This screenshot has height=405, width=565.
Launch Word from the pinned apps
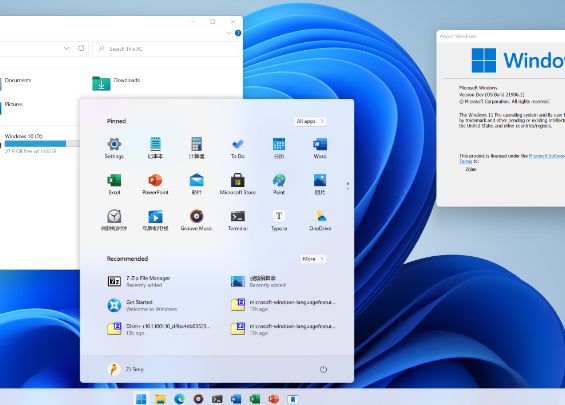320,148
